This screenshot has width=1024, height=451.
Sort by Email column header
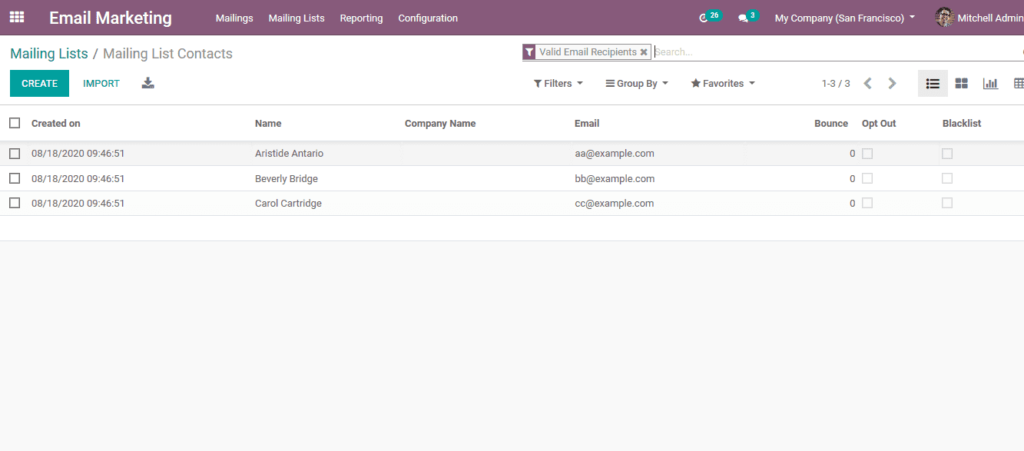point(587,123)
